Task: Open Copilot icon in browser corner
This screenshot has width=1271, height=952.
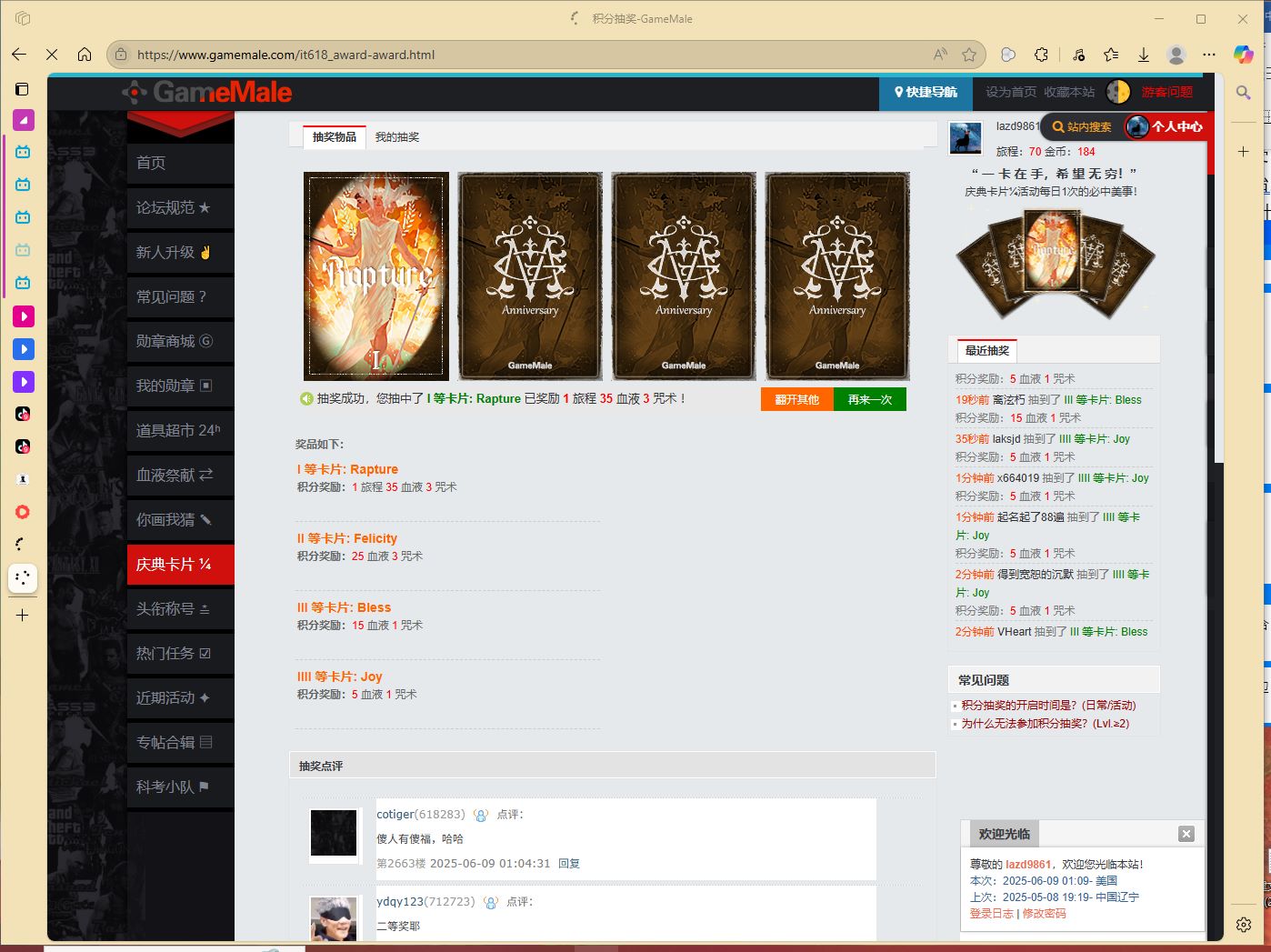Action: [1243, 55]
